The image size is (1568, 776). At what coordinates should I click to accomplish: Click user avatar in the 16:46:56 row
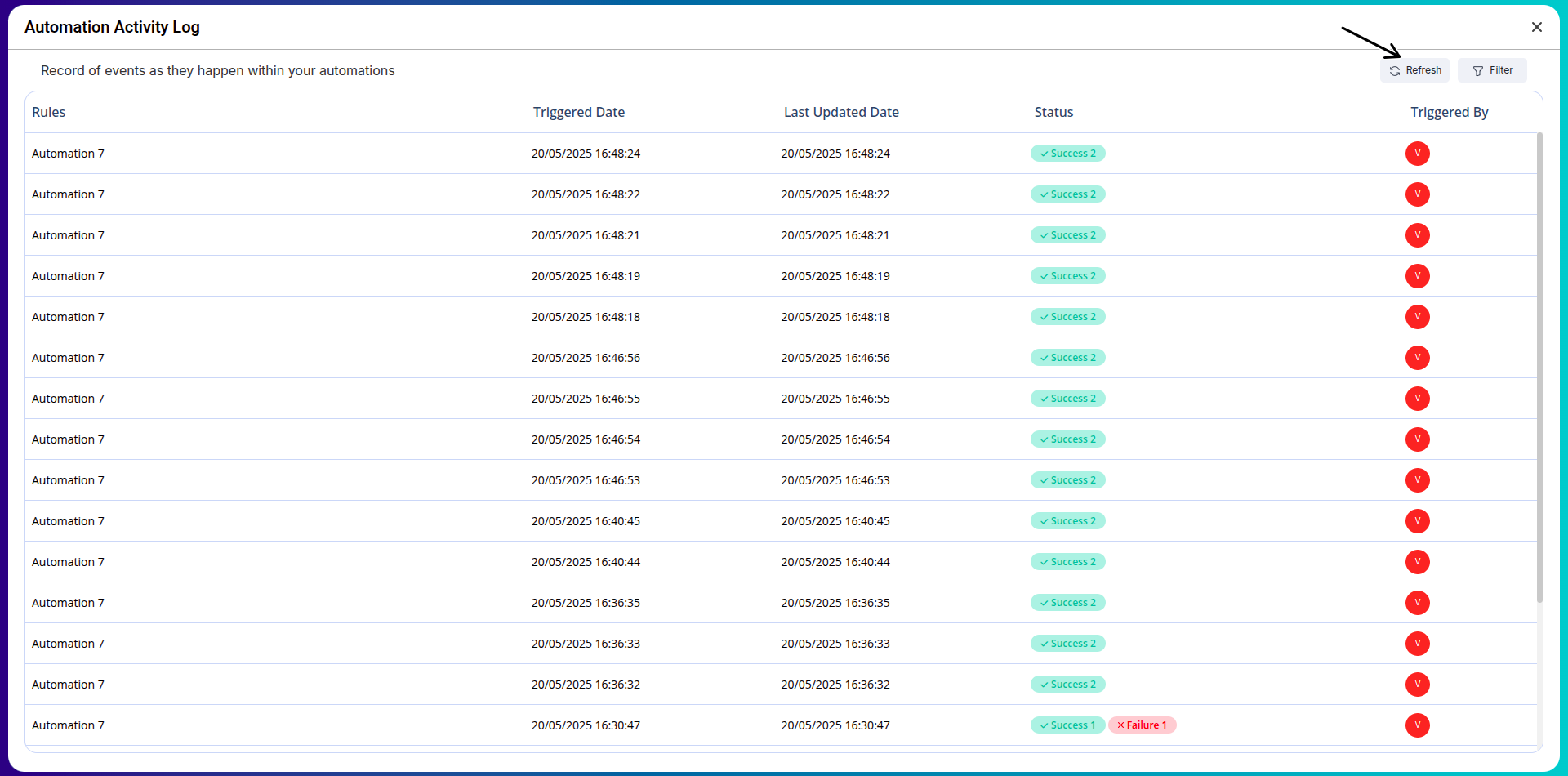click(x=1417, y=358)
